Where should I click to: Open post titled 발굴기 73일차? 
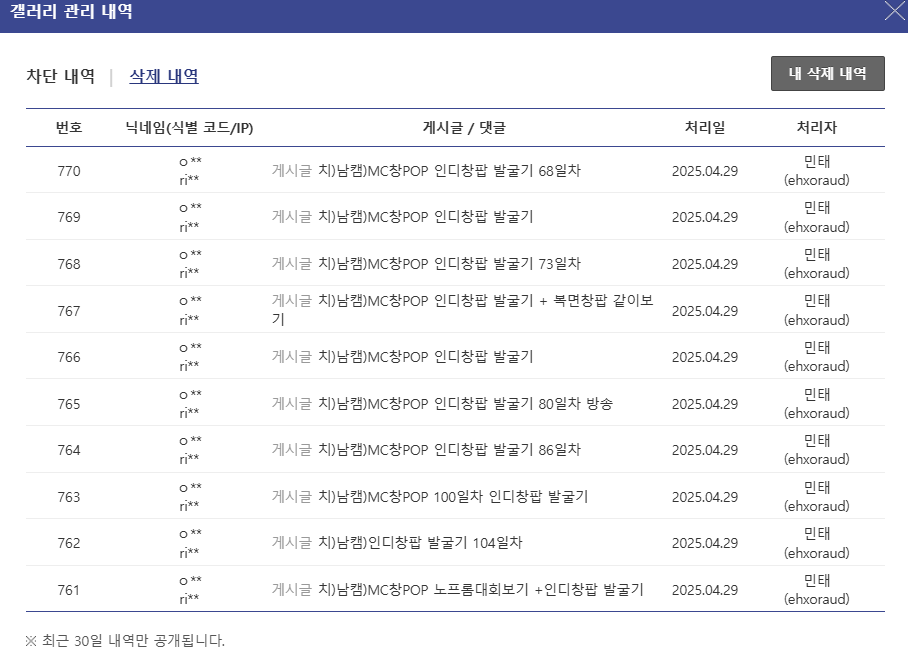point(449,263)
